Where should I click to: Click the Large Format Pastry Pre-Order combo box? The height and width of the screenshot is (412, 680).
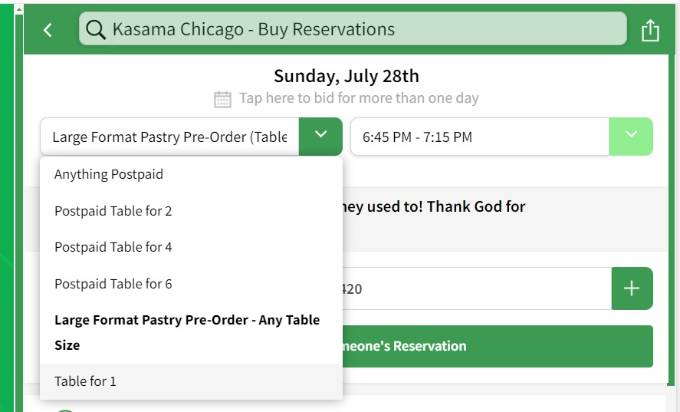(x=170, y=136)
